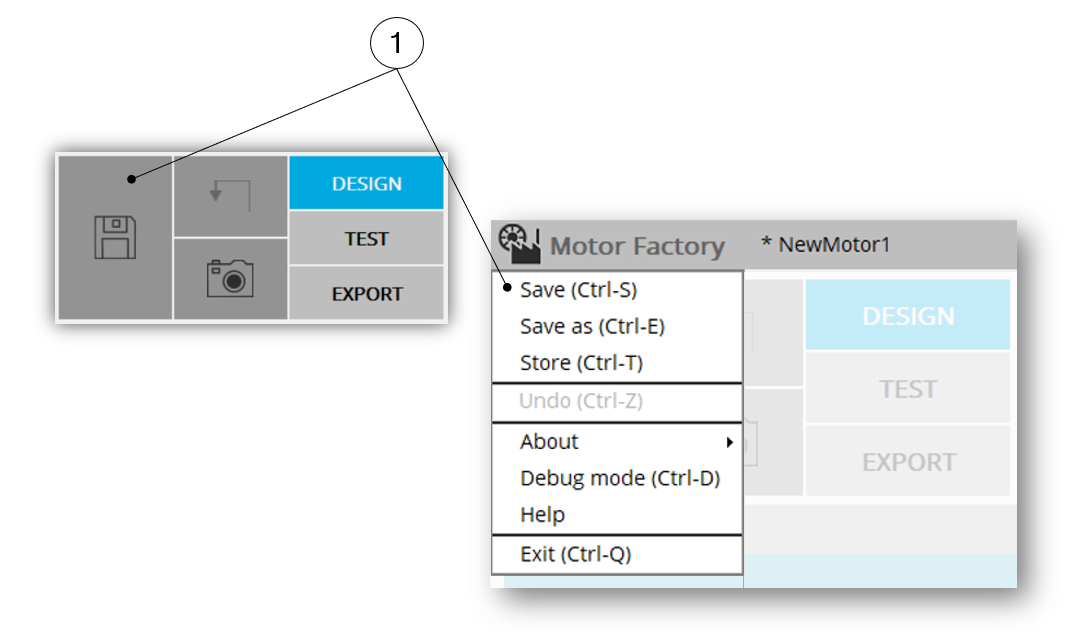The width and height of the screenshot is (1085, 636).
Task: Click dimmed DESIGN button behind menu
Action: (907, 316)
